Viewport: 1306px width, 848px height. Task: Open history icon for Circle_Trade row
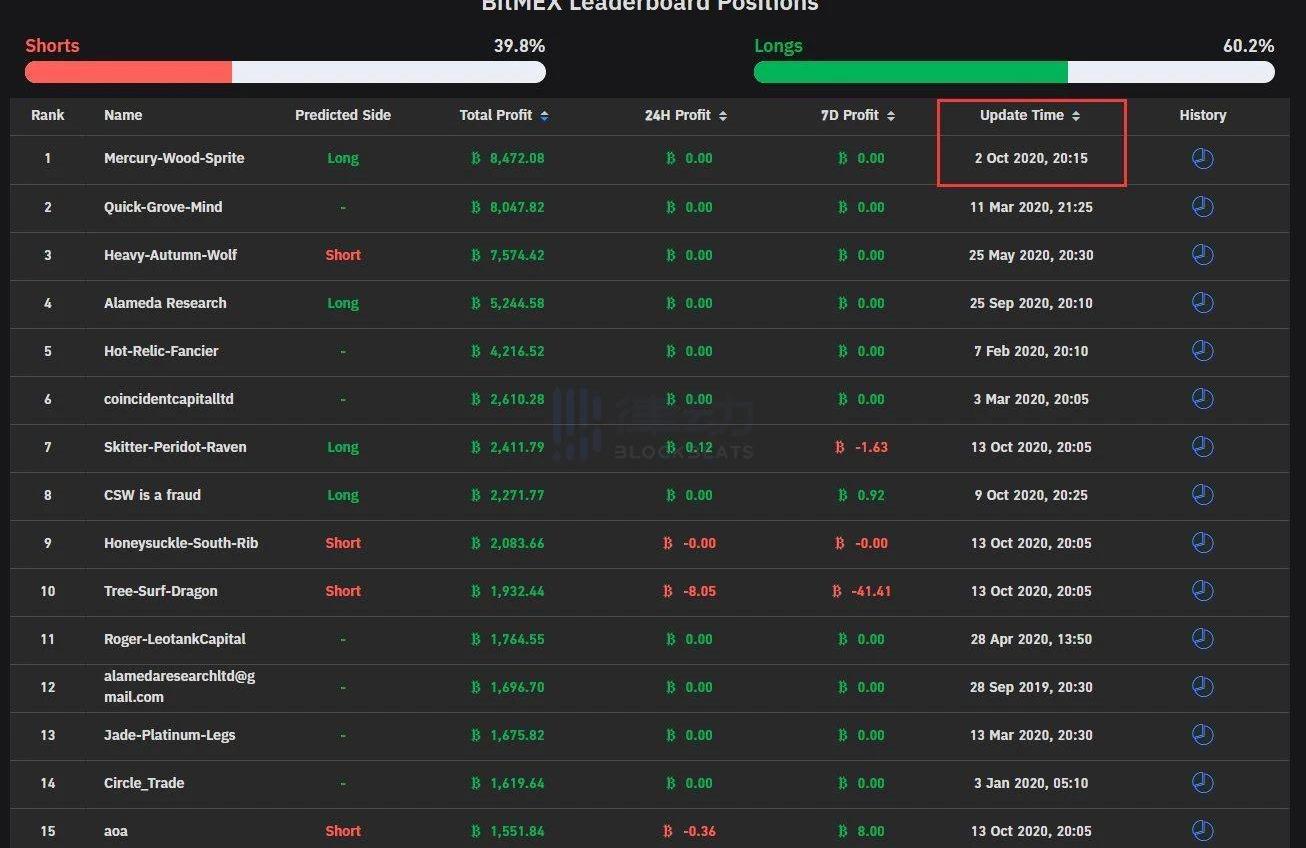point(1202,783)
